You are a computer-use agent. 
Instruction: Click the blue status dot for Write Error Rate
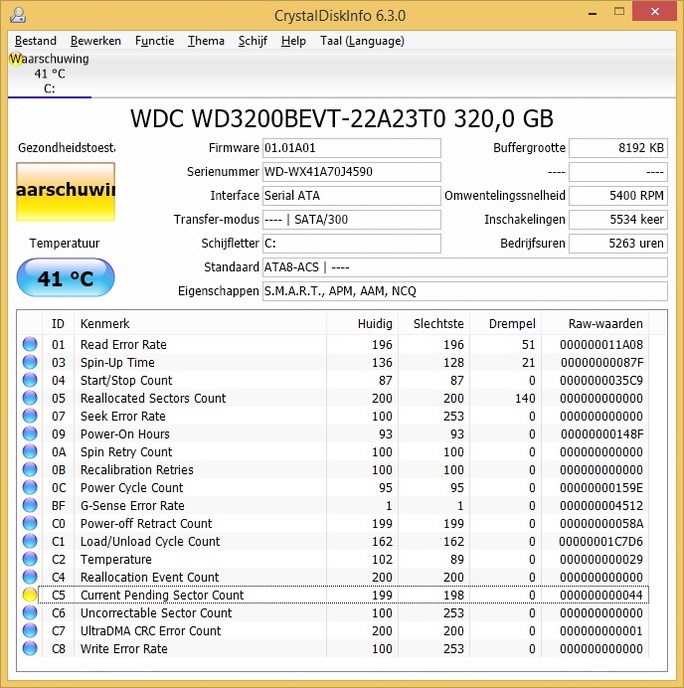tap(30, 649)
